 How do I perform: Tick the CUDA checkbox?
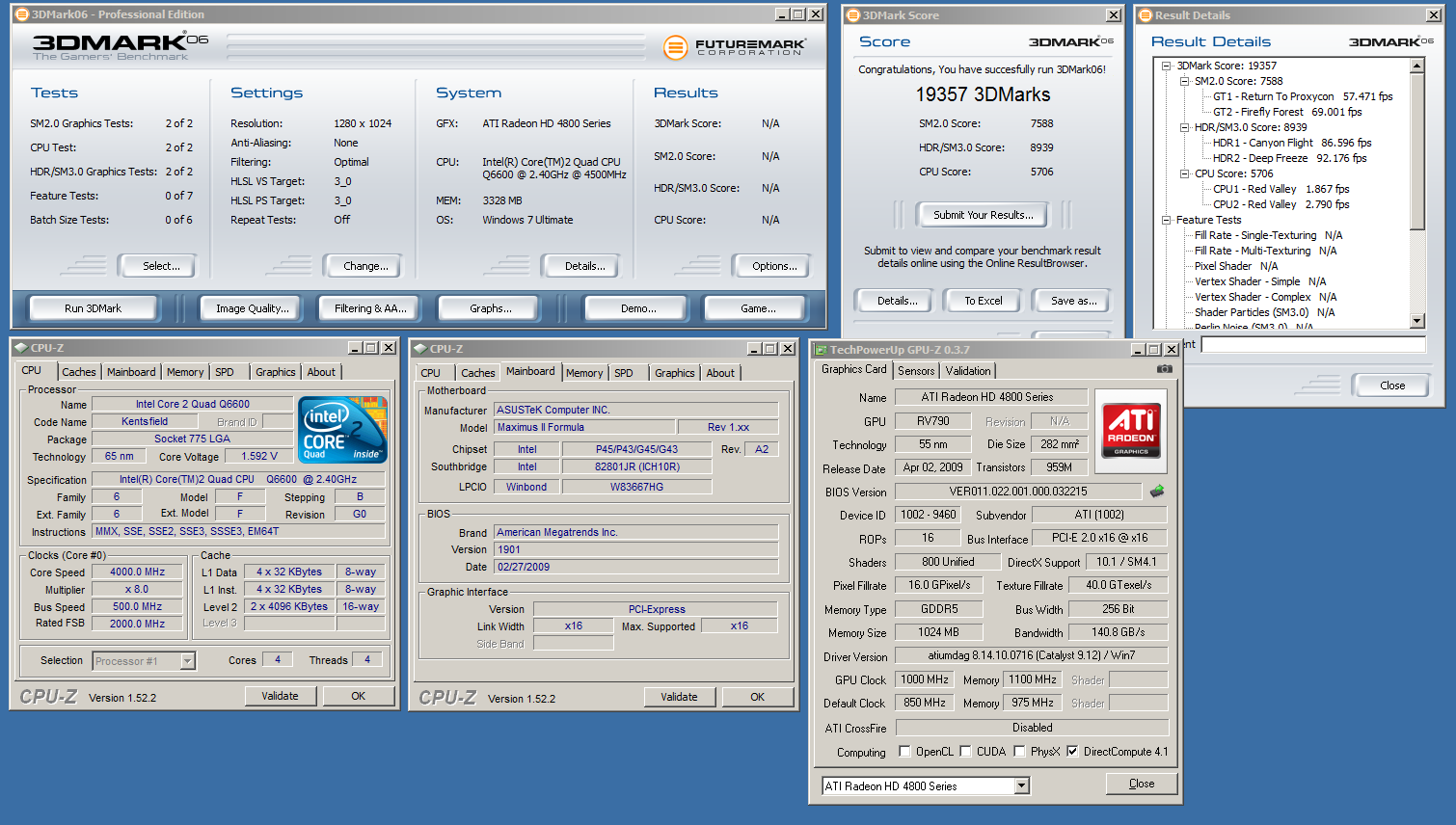tap(965, 752)
